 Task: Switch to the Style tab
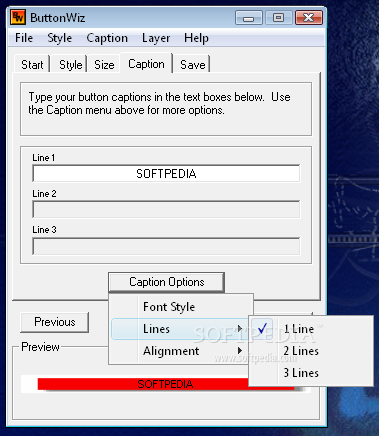(70, 64)
